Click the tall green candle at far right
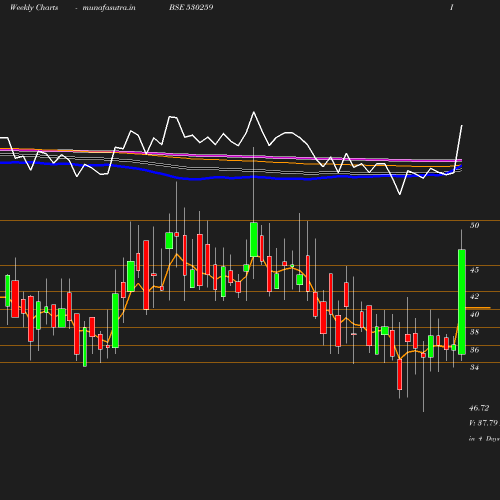This screenshot has width=500, height=500. (462, 302)
